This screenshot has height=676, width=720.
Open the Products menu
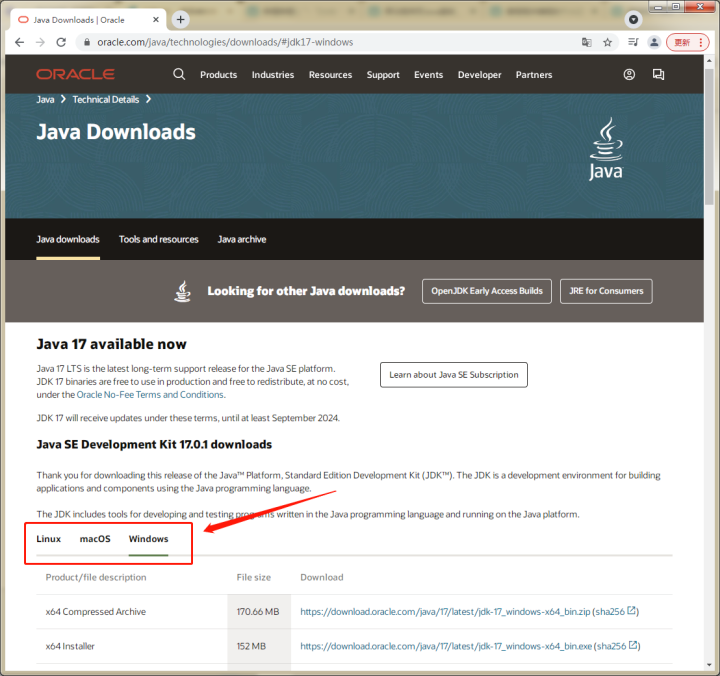(219, 75)
